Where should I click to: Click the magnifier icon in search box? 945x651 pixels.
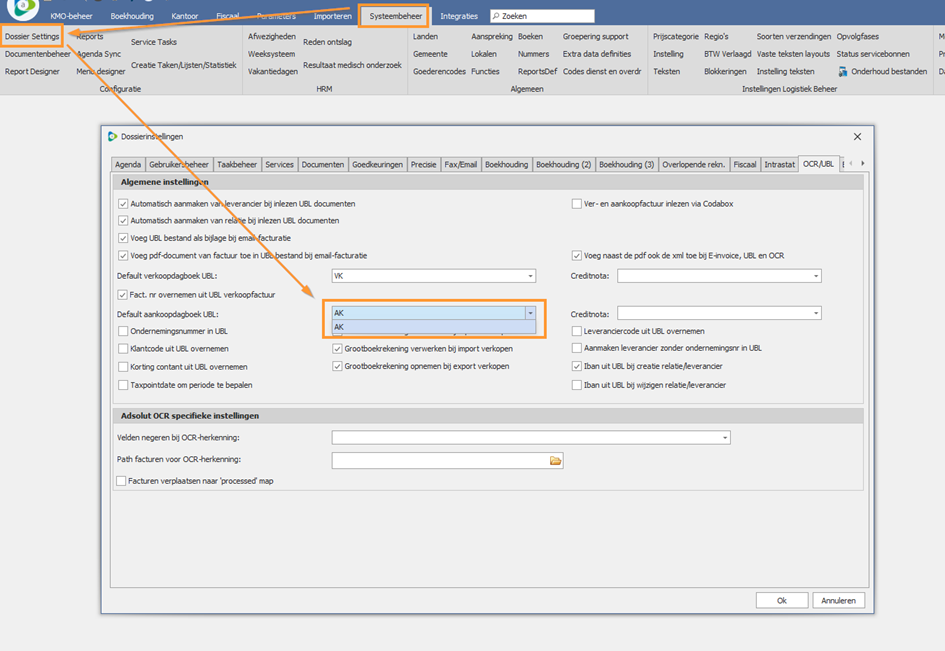[x=496, y=17]
